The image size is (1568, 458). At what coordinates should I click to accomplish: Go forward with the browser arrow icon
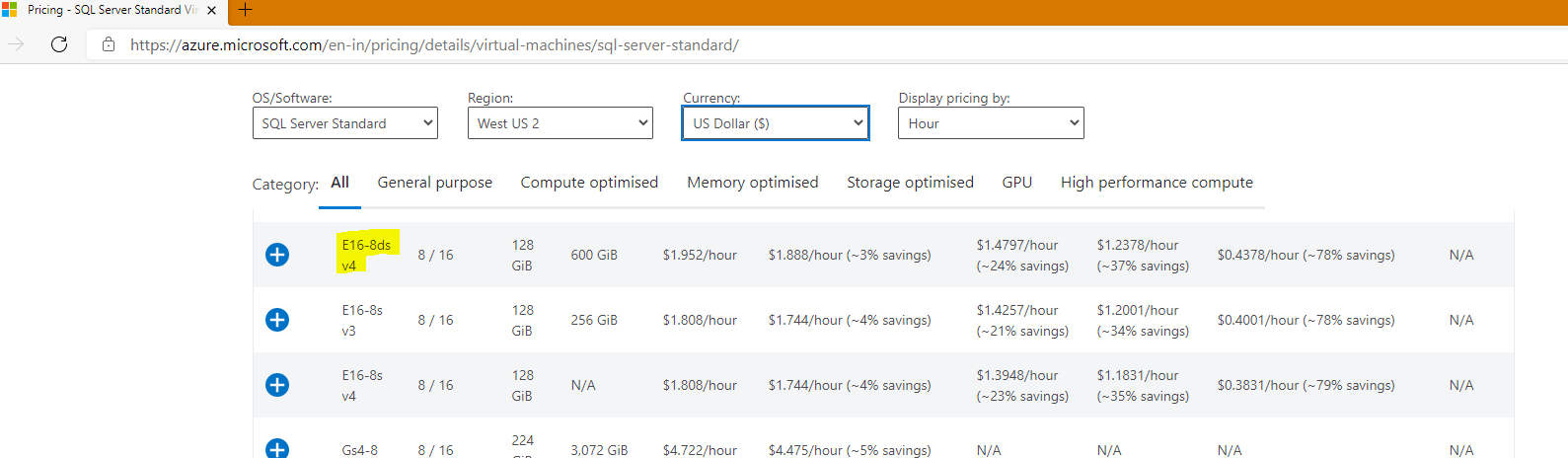click(16, 44)
